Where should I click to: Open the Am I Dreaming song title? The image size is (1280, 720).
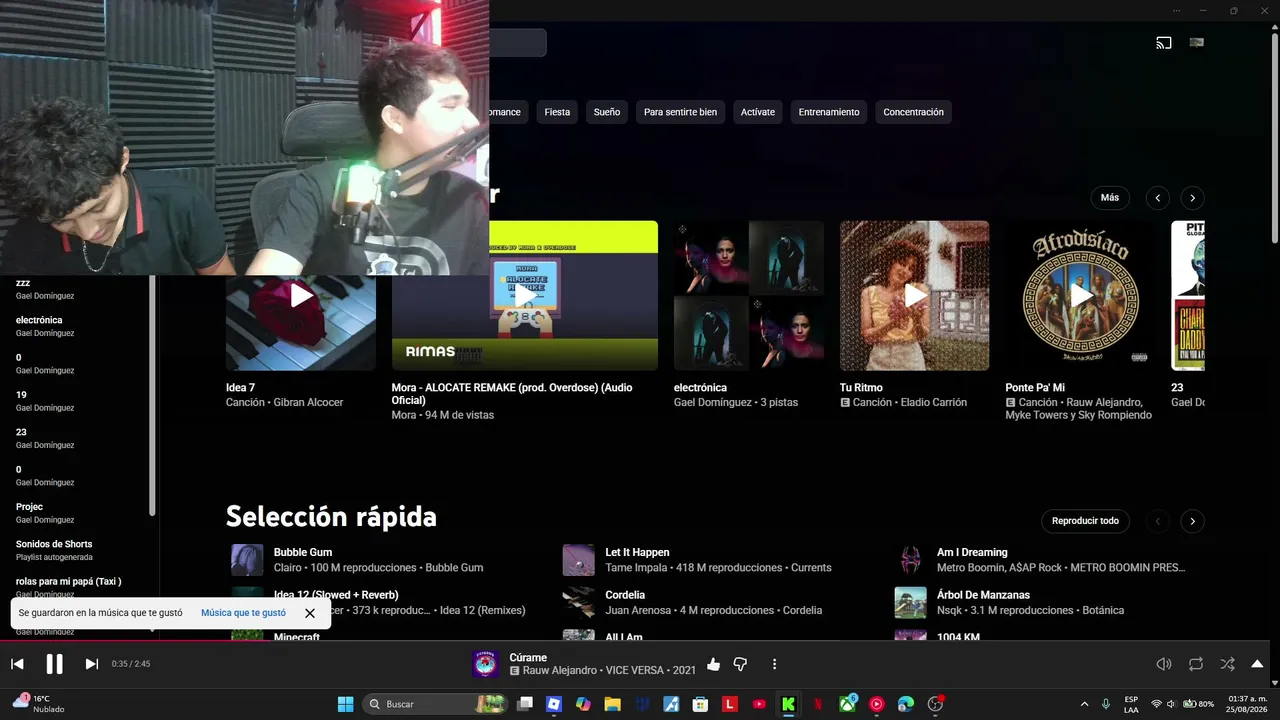(972, 552)
